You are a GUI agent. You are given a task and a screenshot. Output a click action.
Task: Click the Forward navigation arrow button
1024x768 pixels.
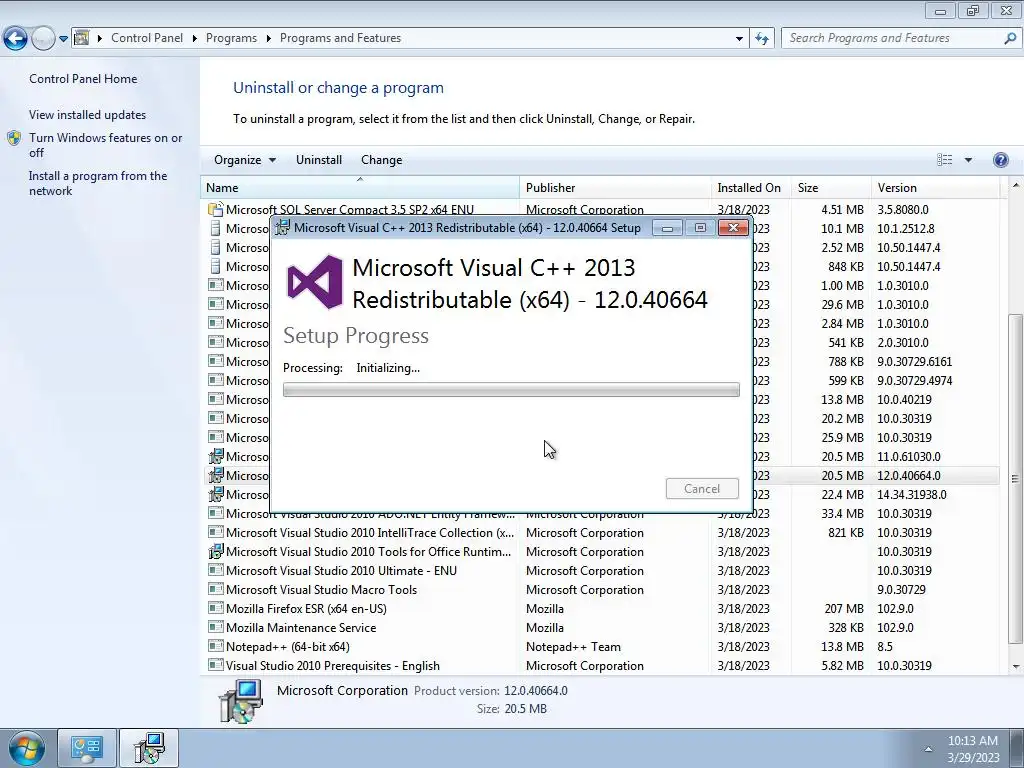[43, 38]
